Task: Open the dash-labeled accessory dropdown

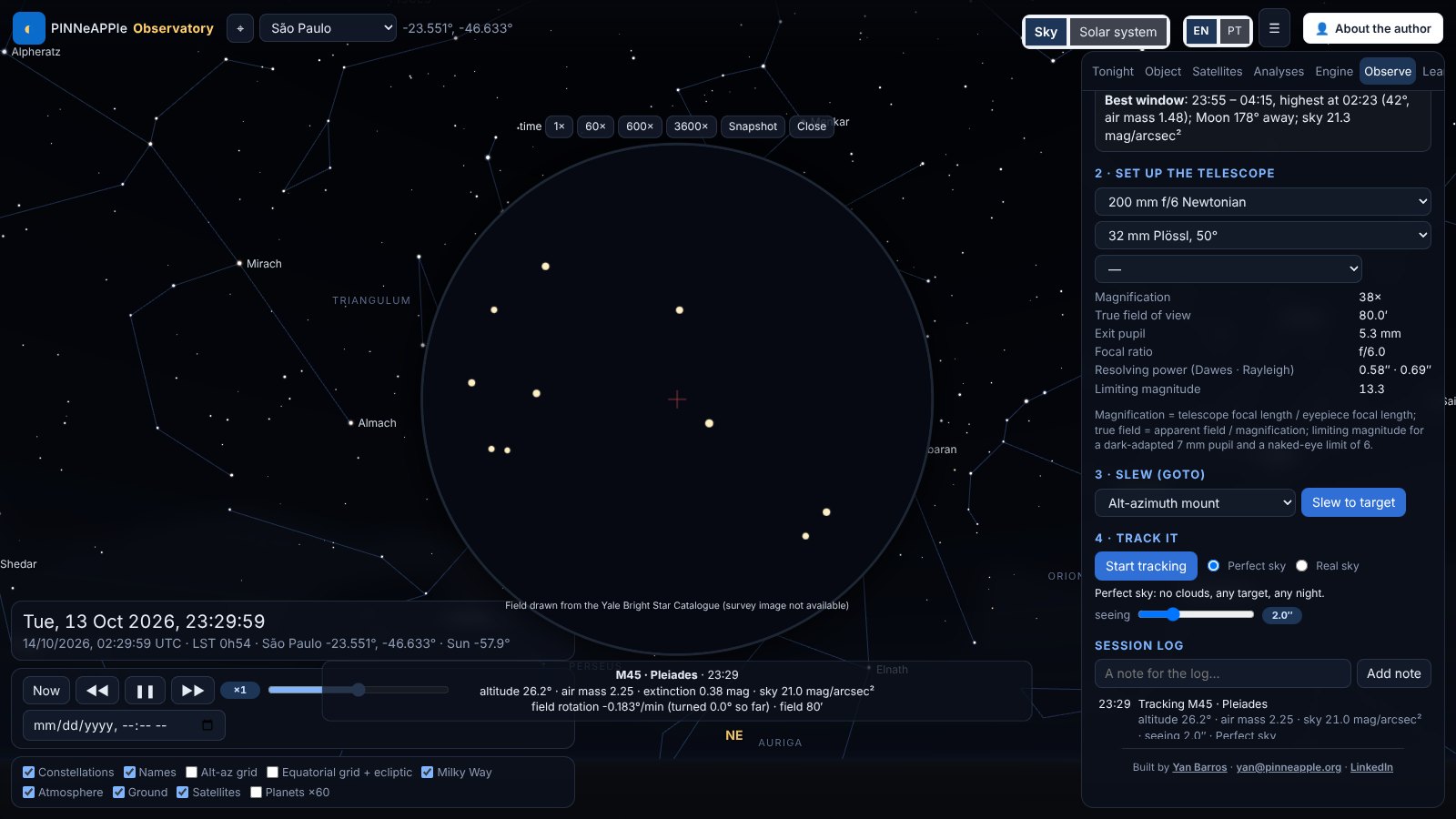Action: pyautogui.click(x=1228, y=269)
